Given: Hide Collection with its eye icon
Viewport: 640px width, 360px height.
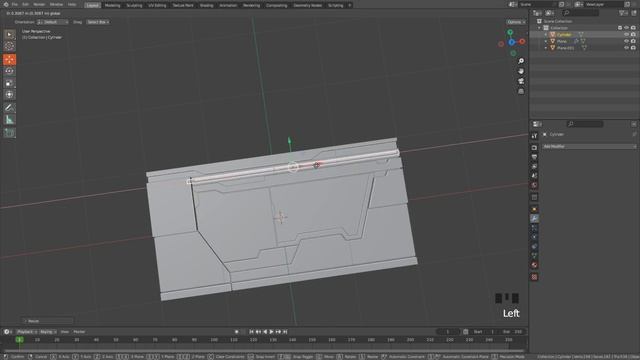Looking at the screenshot, I should click(626, 28).
